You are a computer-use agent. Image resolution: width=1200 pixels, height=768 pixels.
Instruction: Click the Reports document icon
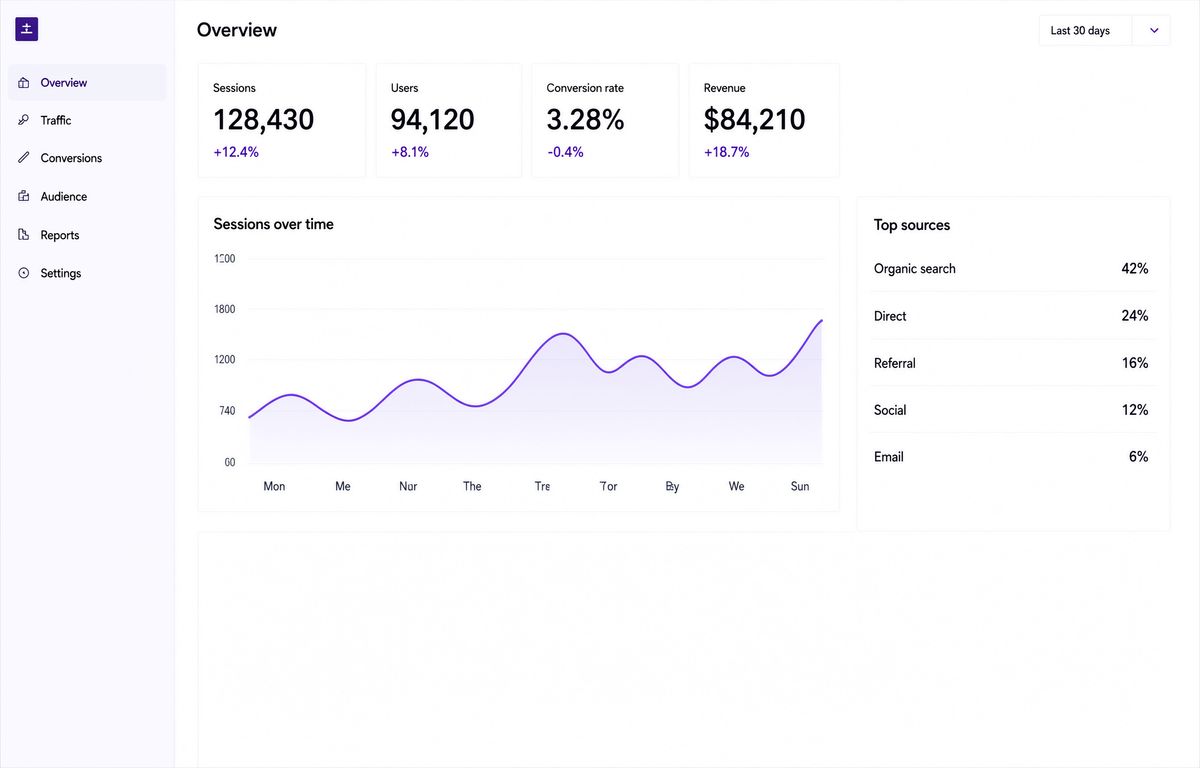click(24, 235)
